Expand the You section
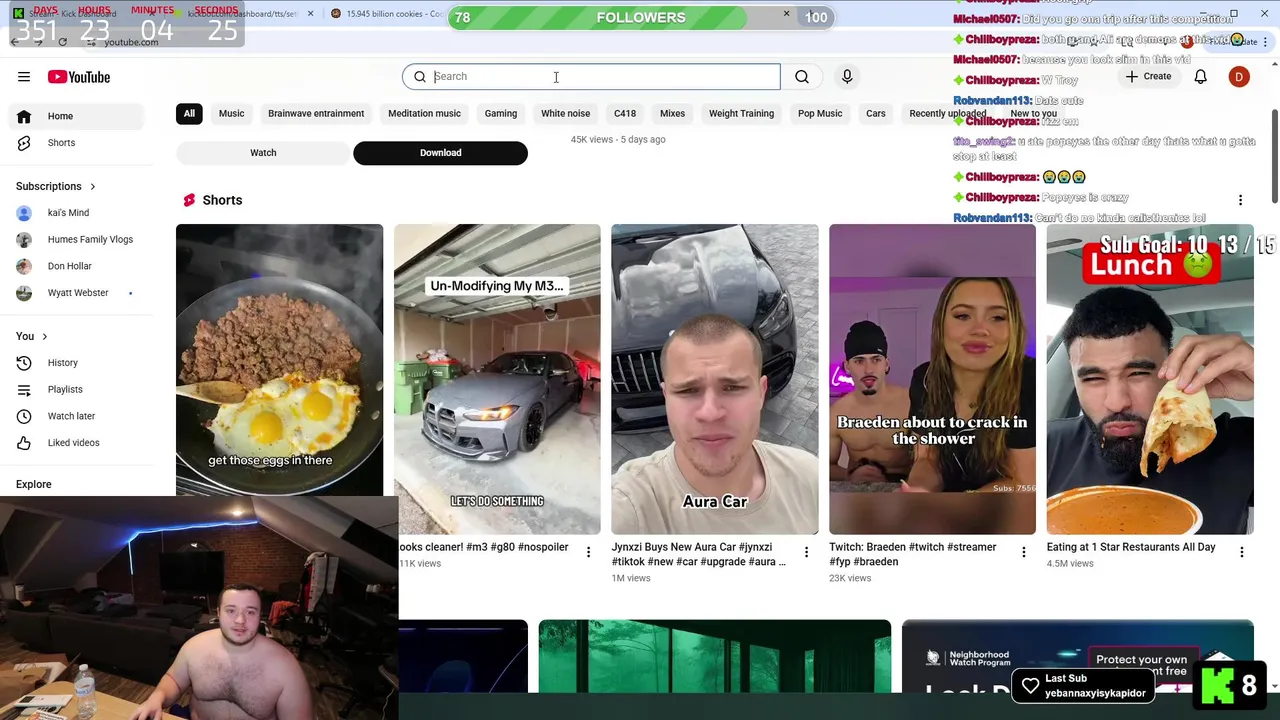Image resolution: width=1280 pixels, height=720 pixels. [31, 336]
